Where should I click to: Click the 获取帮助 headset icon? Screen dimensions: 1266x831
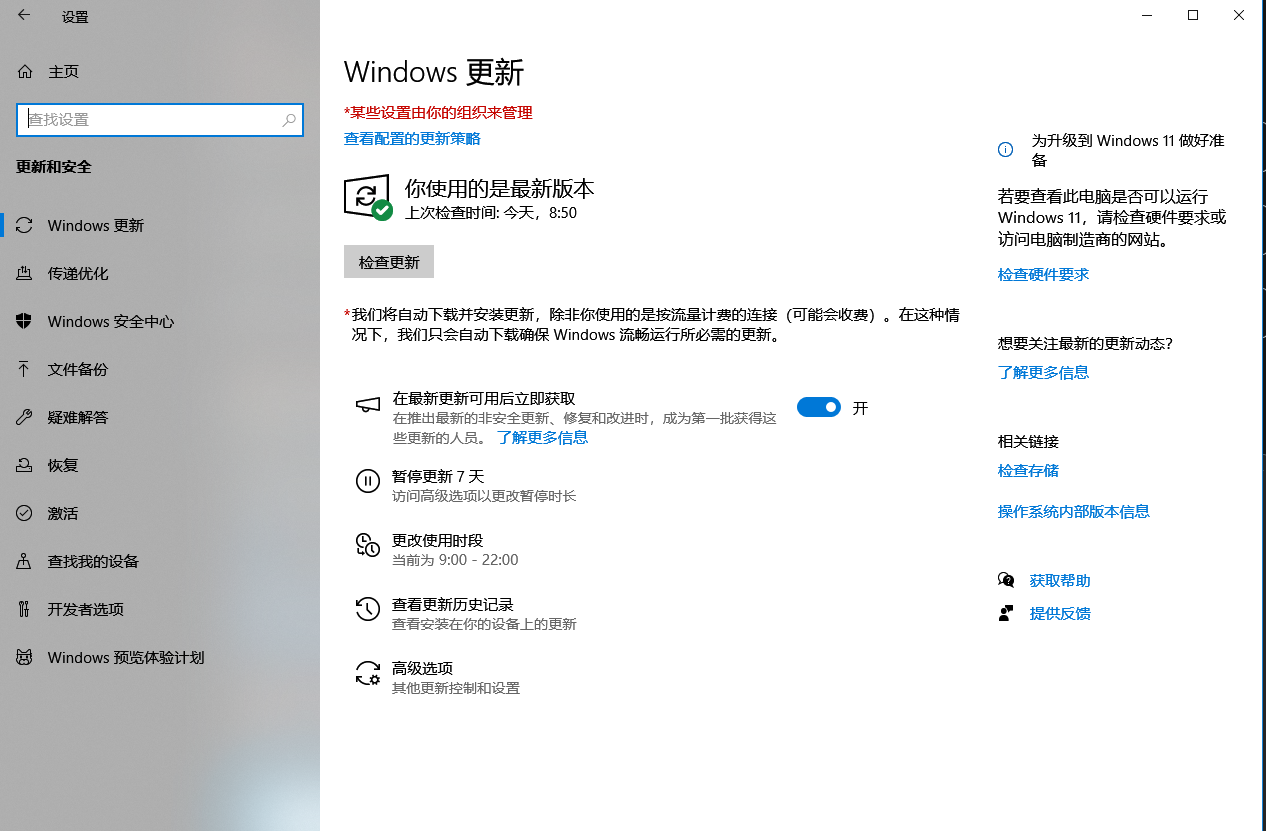tap(1006, 580)
